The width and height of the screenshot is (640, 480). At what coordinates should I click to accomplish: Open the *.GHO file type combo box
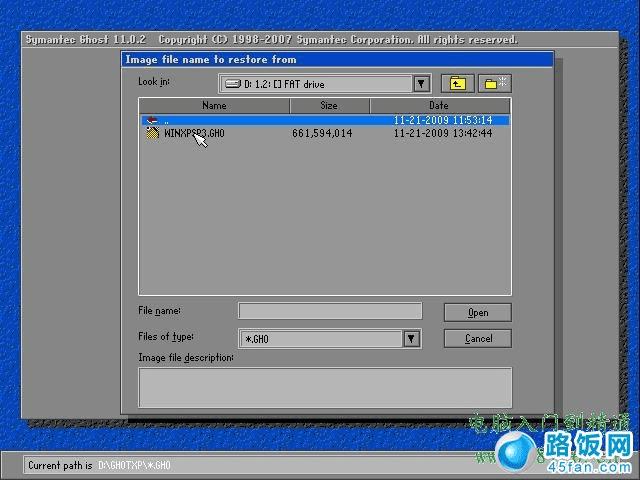(329, 339)
